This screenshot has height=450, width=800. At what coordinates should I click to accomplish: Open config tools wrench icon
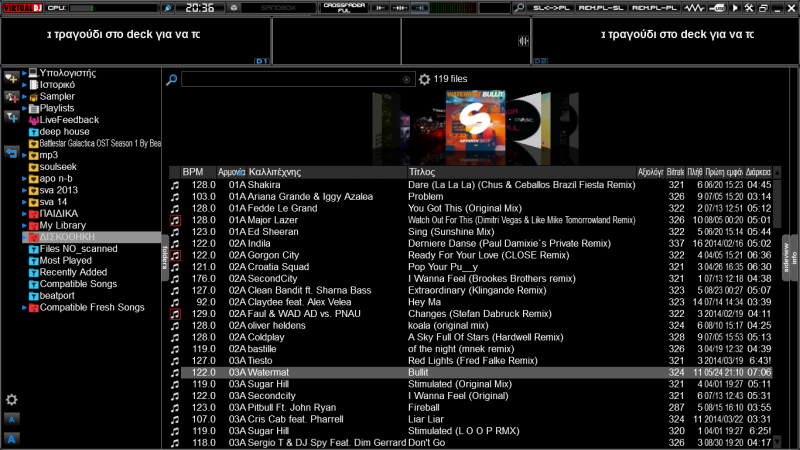(749, 8)
